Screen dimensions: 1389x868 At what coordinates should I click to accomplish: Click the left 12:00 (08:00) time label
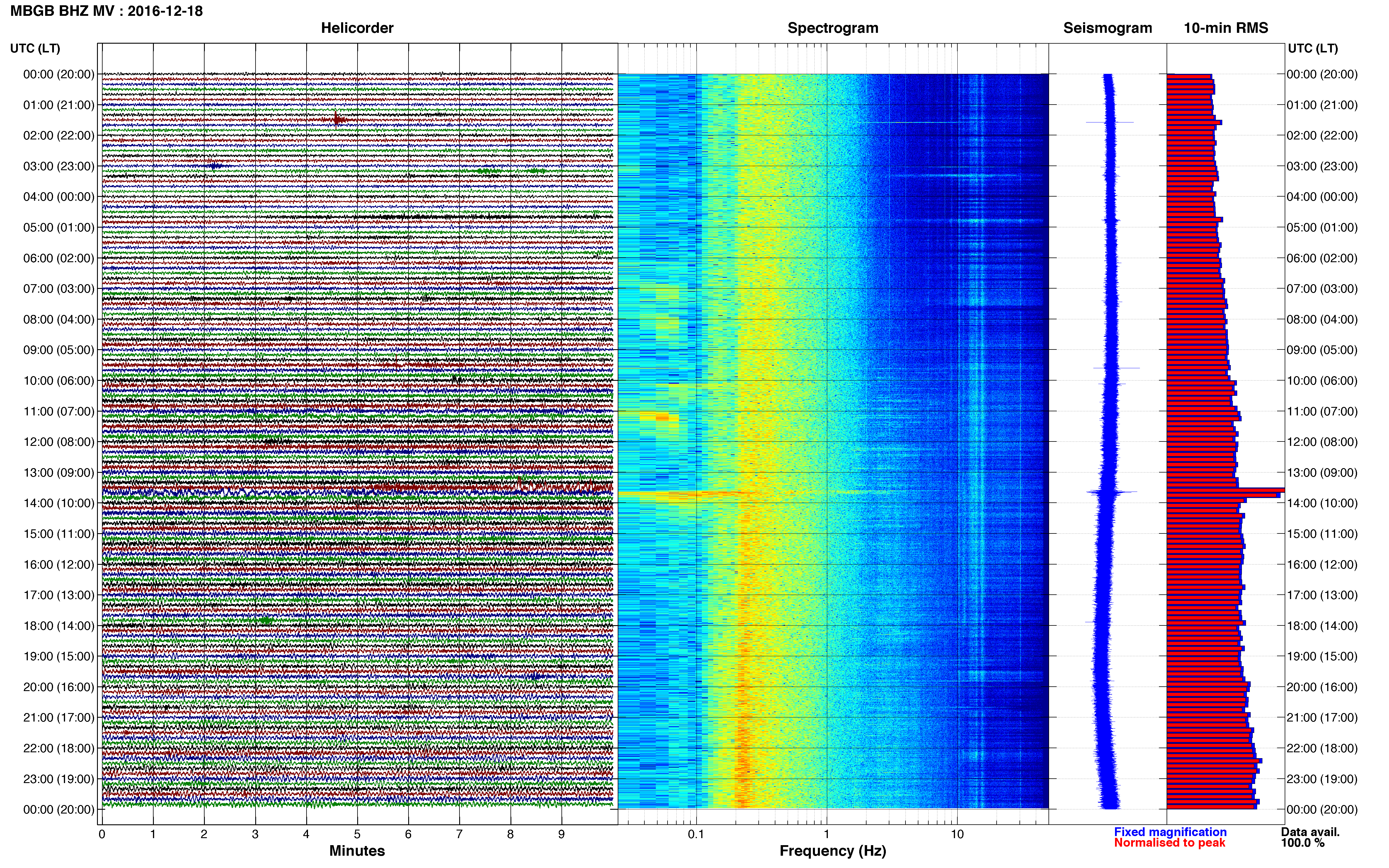point(59,442)
